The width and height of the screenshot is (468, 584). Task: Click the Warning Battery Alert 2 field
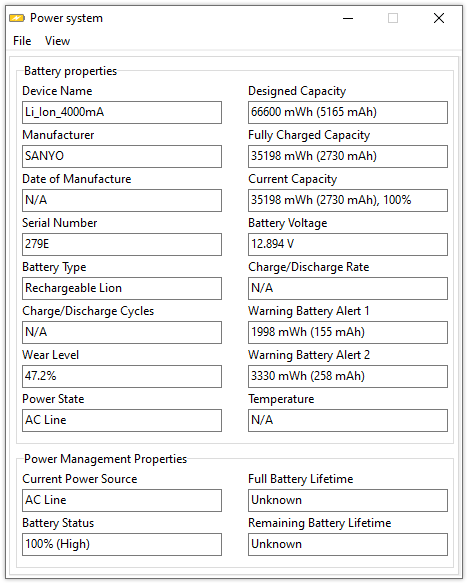coord(348,376)
